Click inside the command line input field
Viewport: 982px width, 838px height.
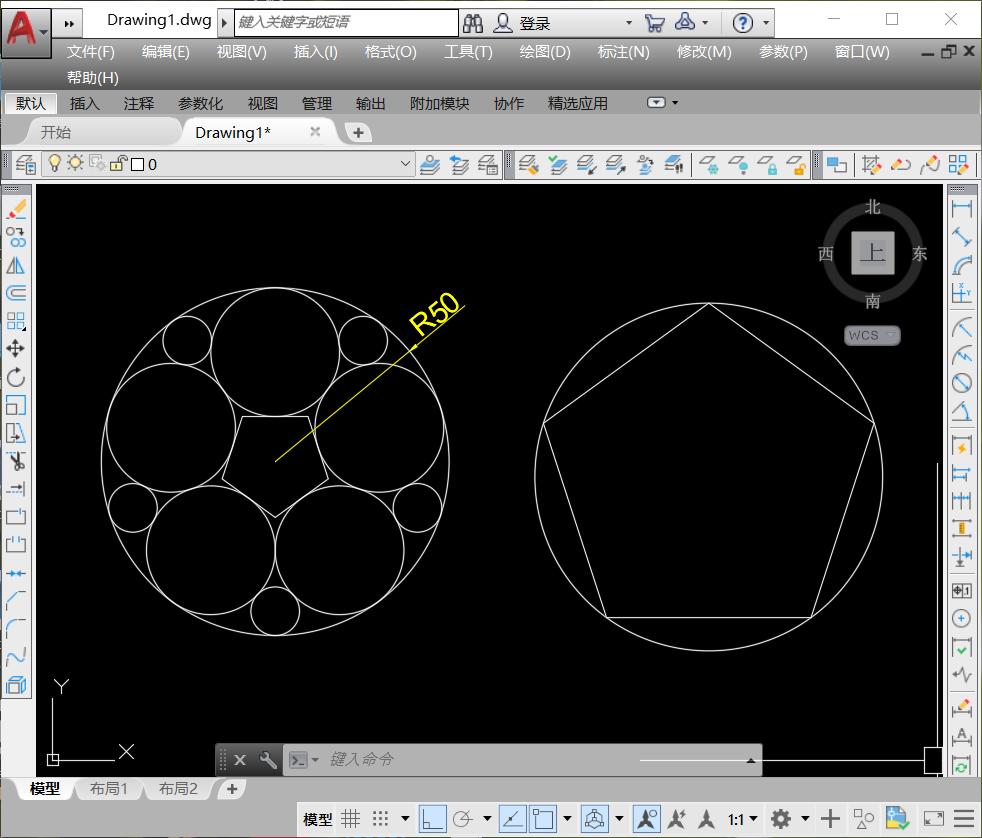pyautogui.click(x=450, y=760)
